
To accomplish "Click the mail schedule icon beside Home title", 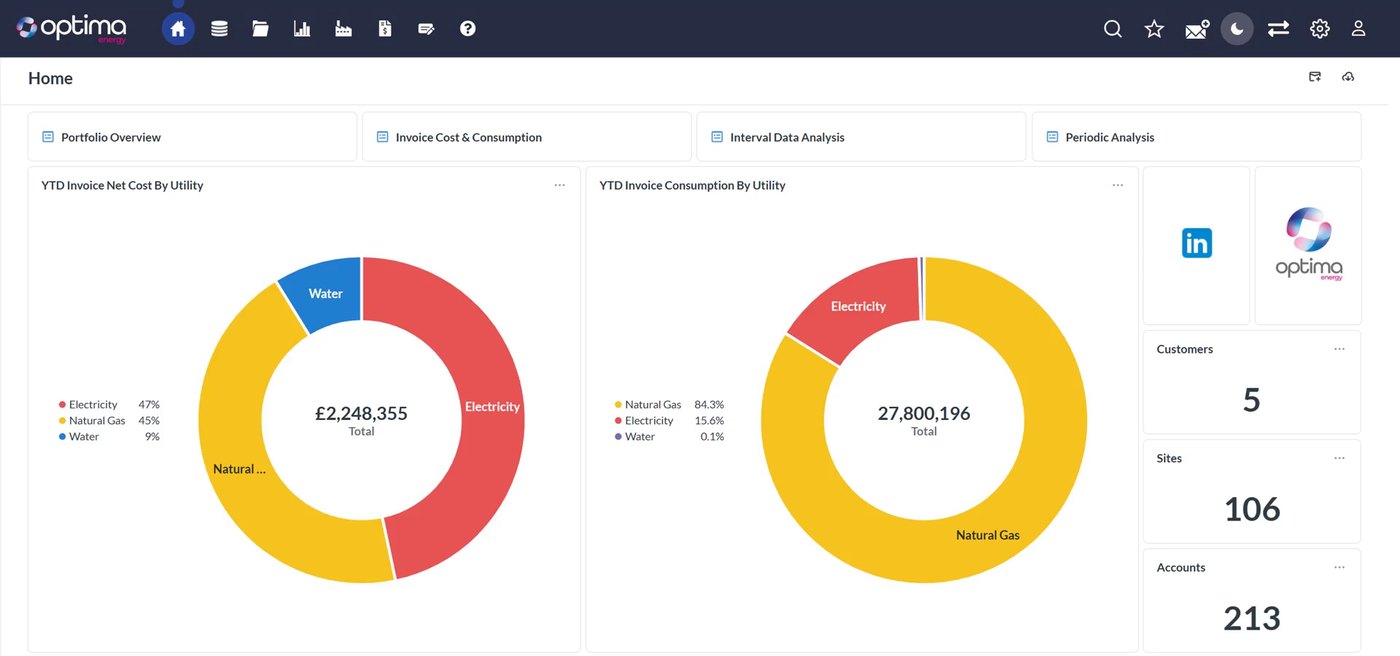I will [1315, 77].
